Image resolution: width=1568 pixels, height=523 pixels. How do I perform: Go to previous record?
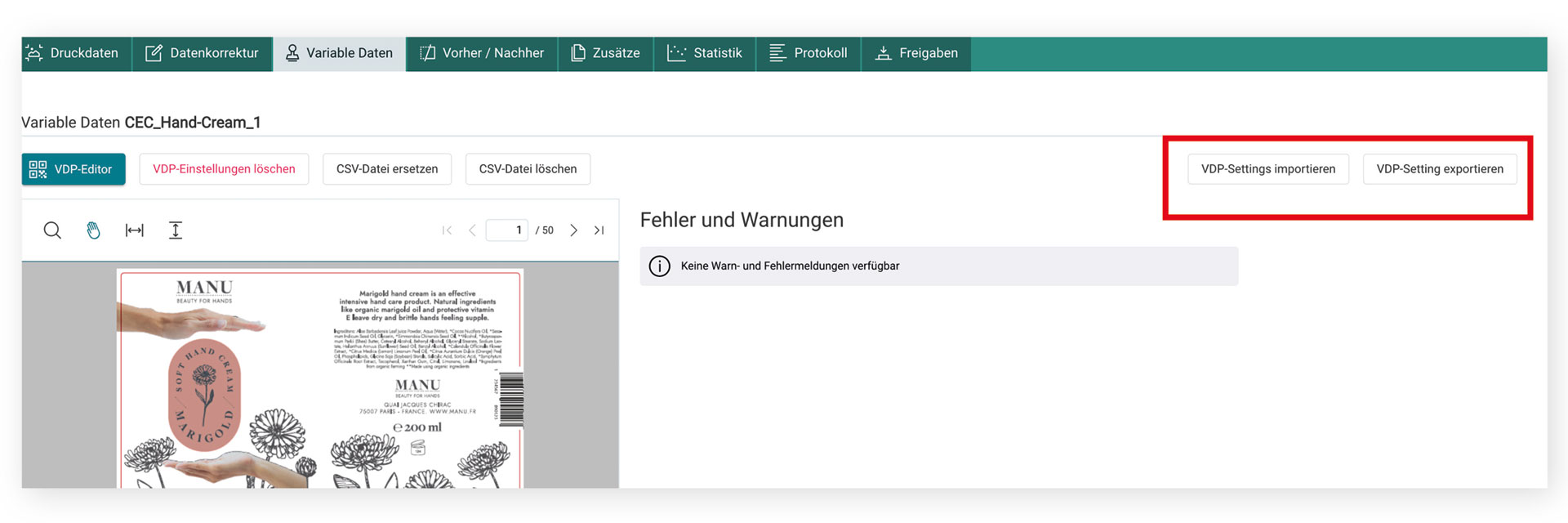click(472, 230)
